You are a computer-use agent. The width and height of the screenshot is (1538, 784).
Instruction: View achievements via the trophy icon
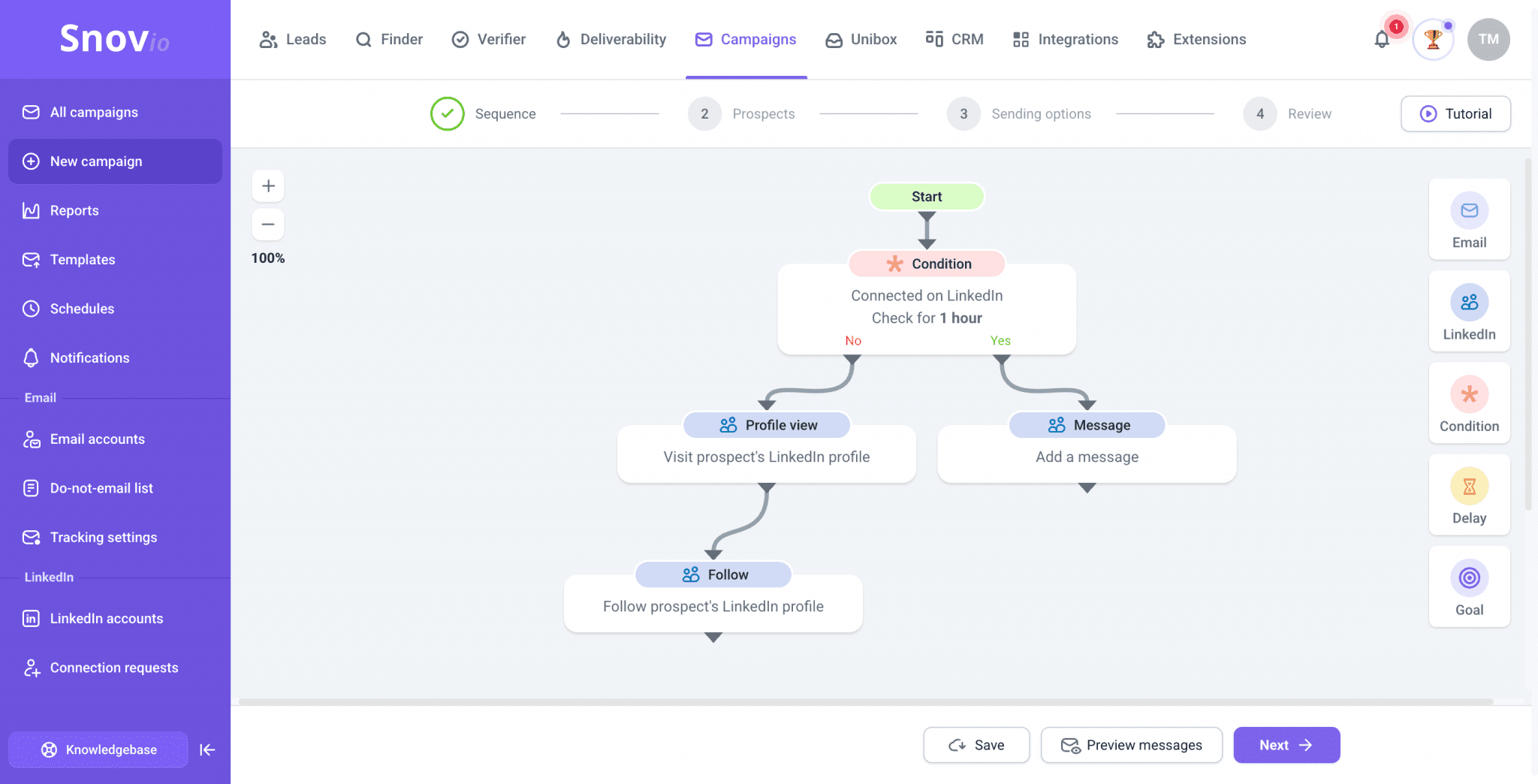coord(1432,39)
